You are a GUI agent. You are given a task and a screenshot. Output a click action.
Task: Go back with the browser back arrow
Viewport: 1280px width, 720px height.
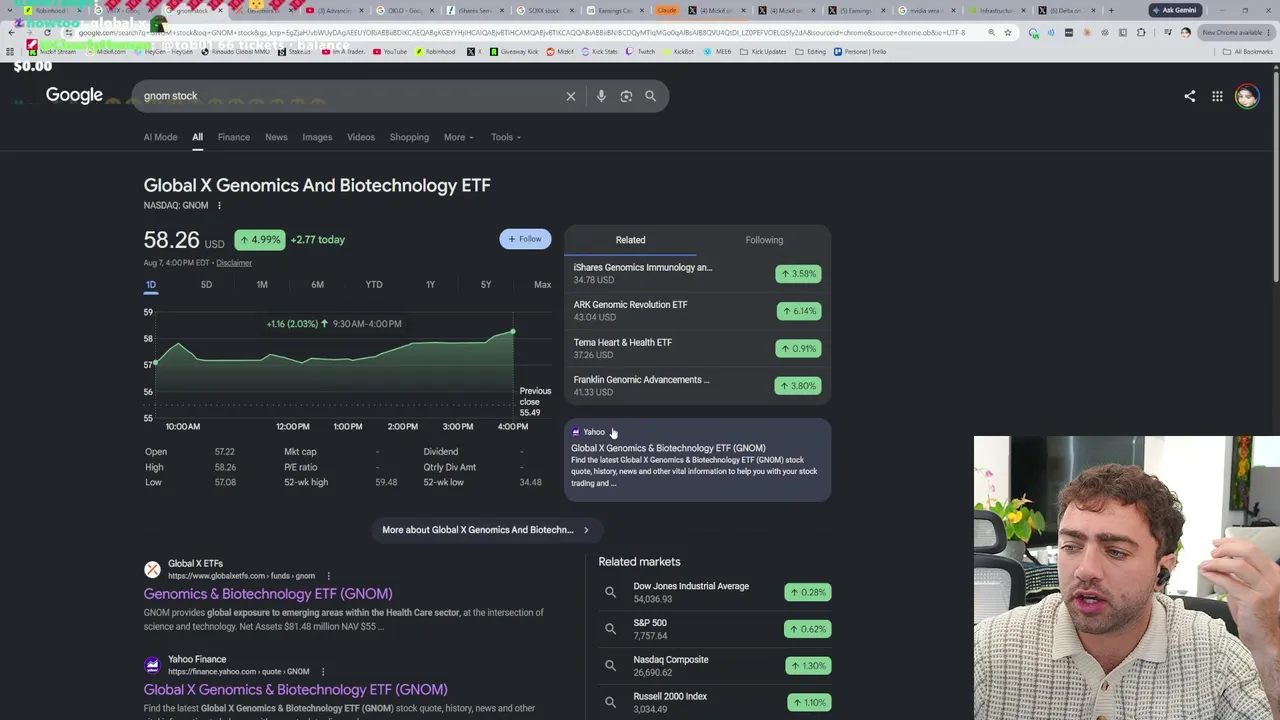click(x=11, y=33)
